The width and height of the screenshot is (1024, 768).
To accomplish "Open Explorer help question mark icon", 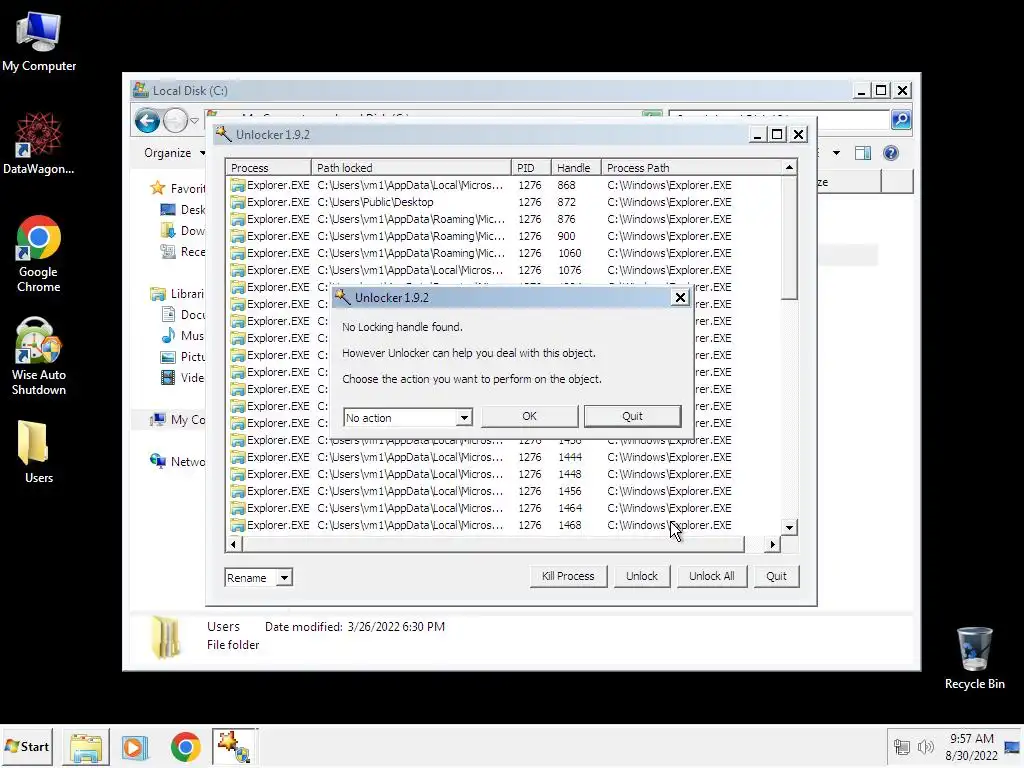I will coord(891,153).
